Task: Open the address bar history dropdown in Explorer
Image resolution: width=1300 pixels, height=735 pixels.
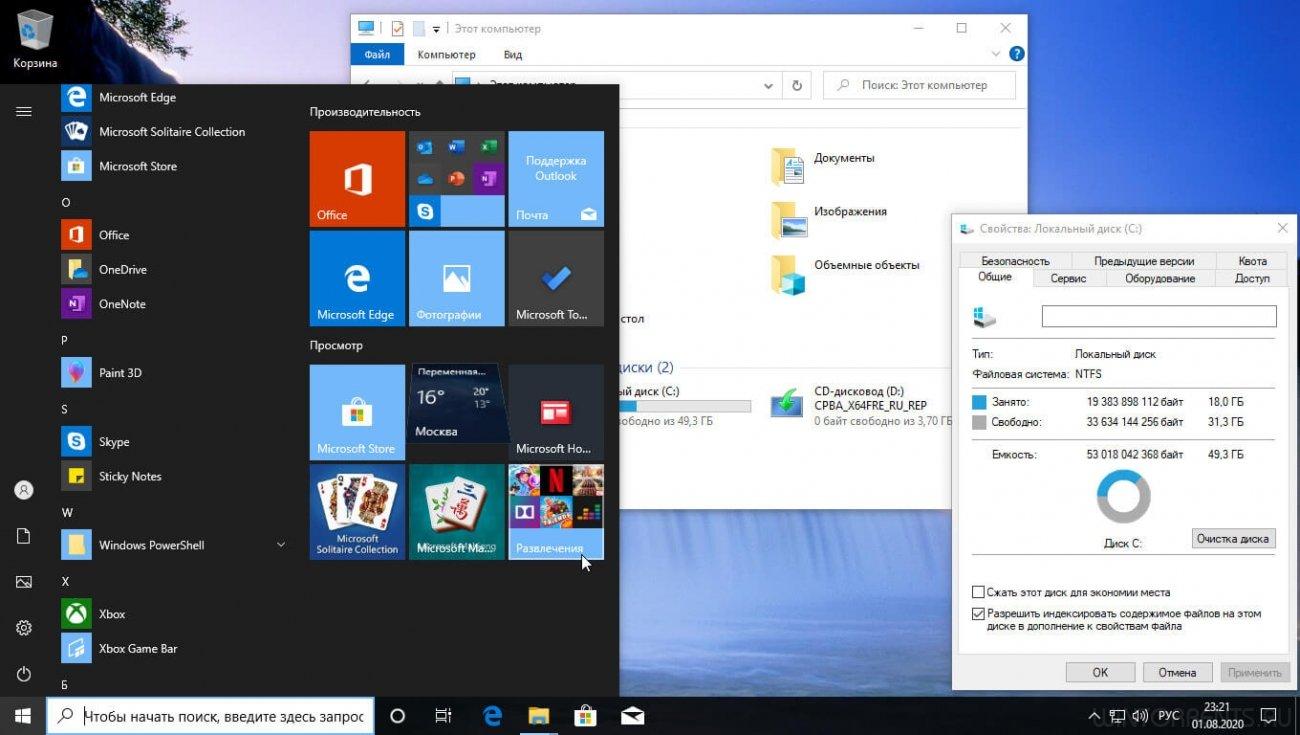Action: click(769, 86)
